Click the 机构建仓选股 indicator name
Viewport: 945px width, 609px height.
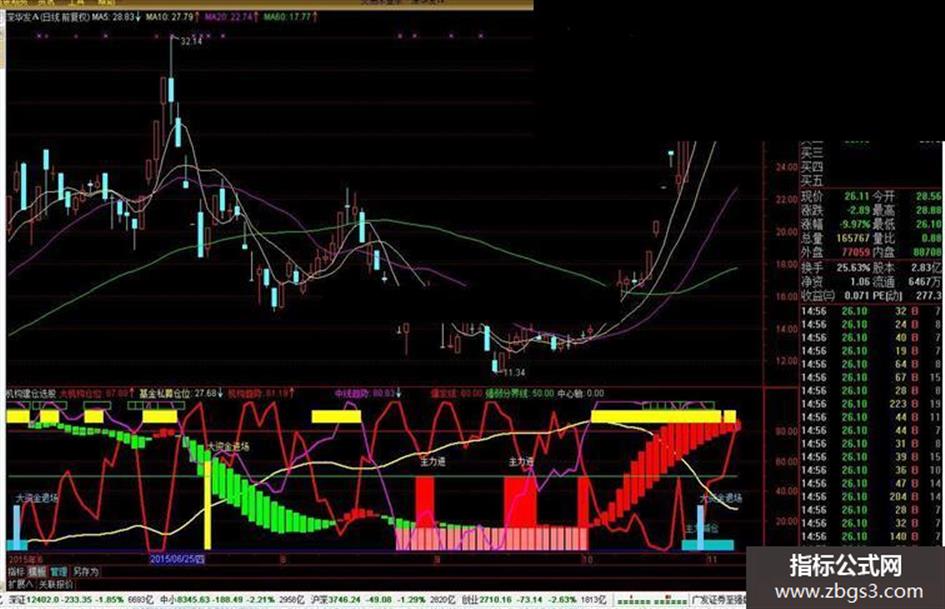(x=31, y=393)
